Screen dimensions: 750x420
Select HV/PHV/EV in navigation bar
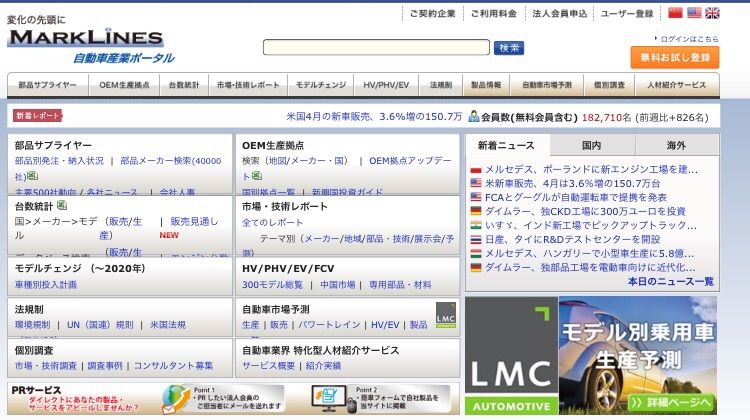coord(386,85)
